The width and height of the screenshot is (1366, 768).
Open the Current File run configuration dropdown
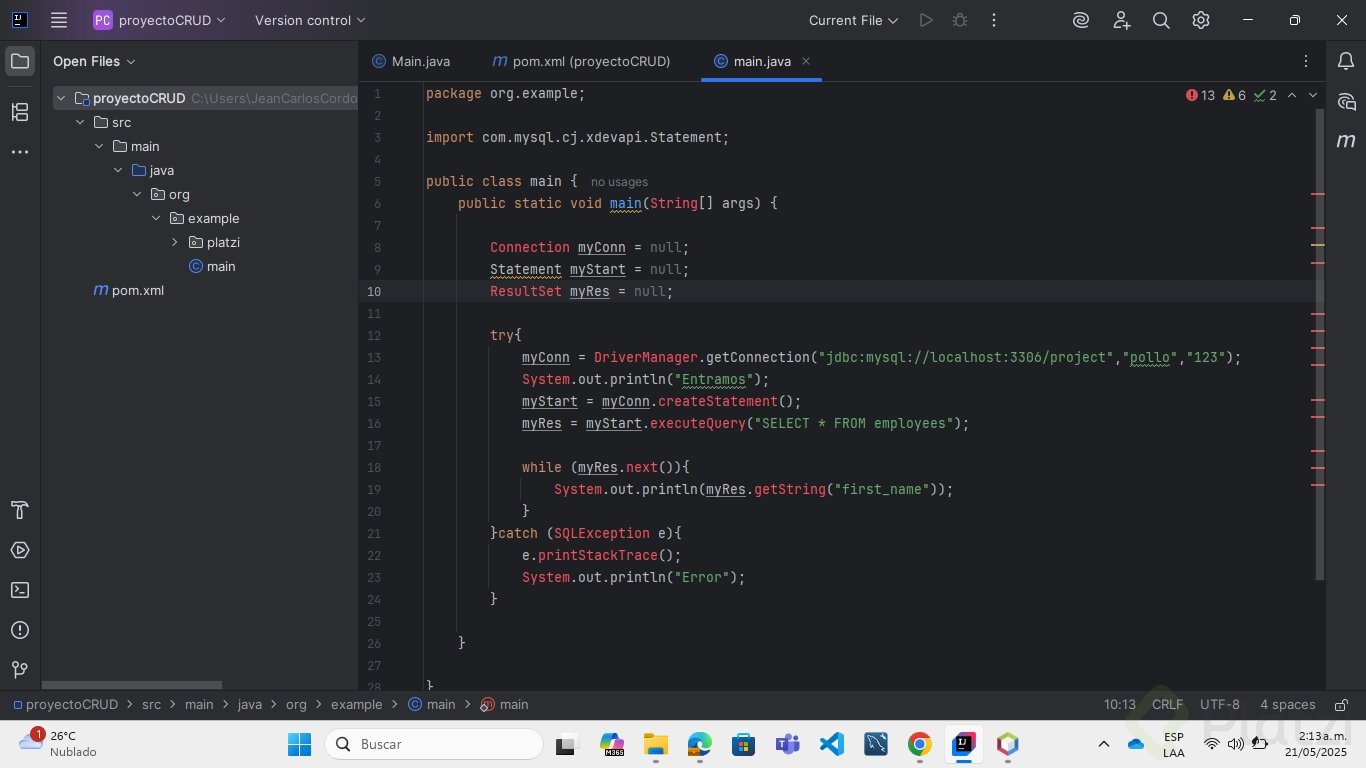[x=853, y=20]
